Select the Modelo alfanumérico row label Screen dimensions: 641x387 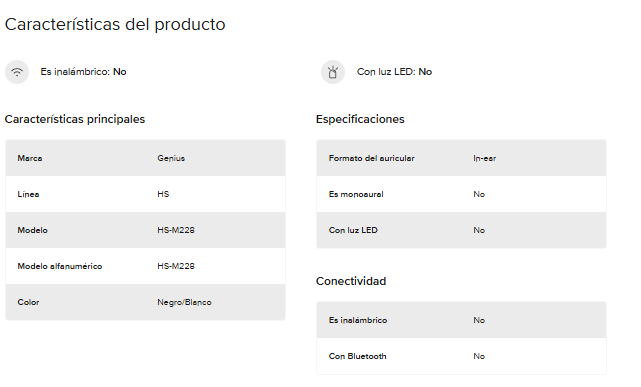tap(60, 266)
